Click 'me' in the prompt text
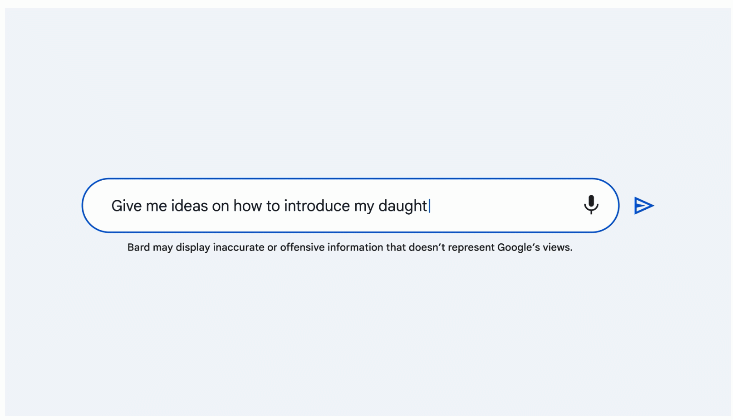733x420 pixels. pyautogui.click(x=156, y=206)
